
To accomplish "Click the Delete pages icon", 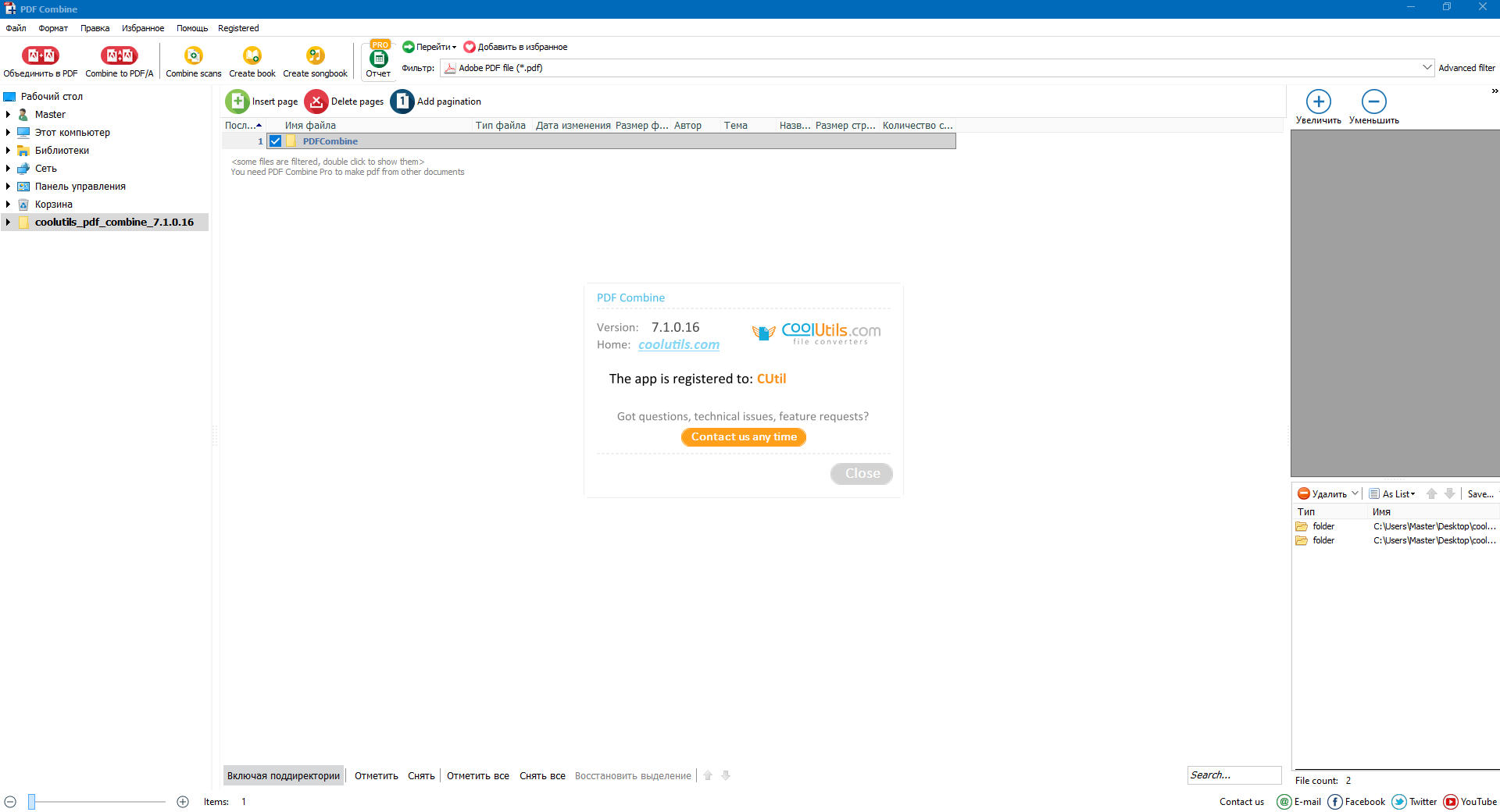I will tap(316, 101).
